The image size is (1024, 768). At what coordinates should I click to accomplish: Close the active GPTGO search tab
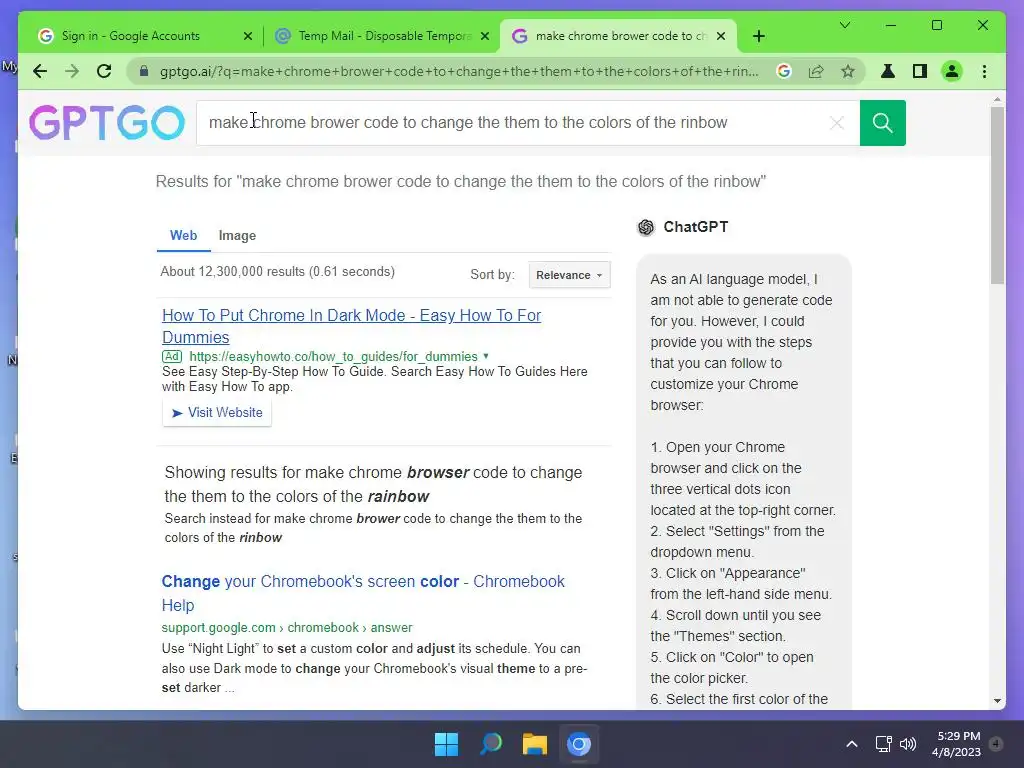click(721, 36)
